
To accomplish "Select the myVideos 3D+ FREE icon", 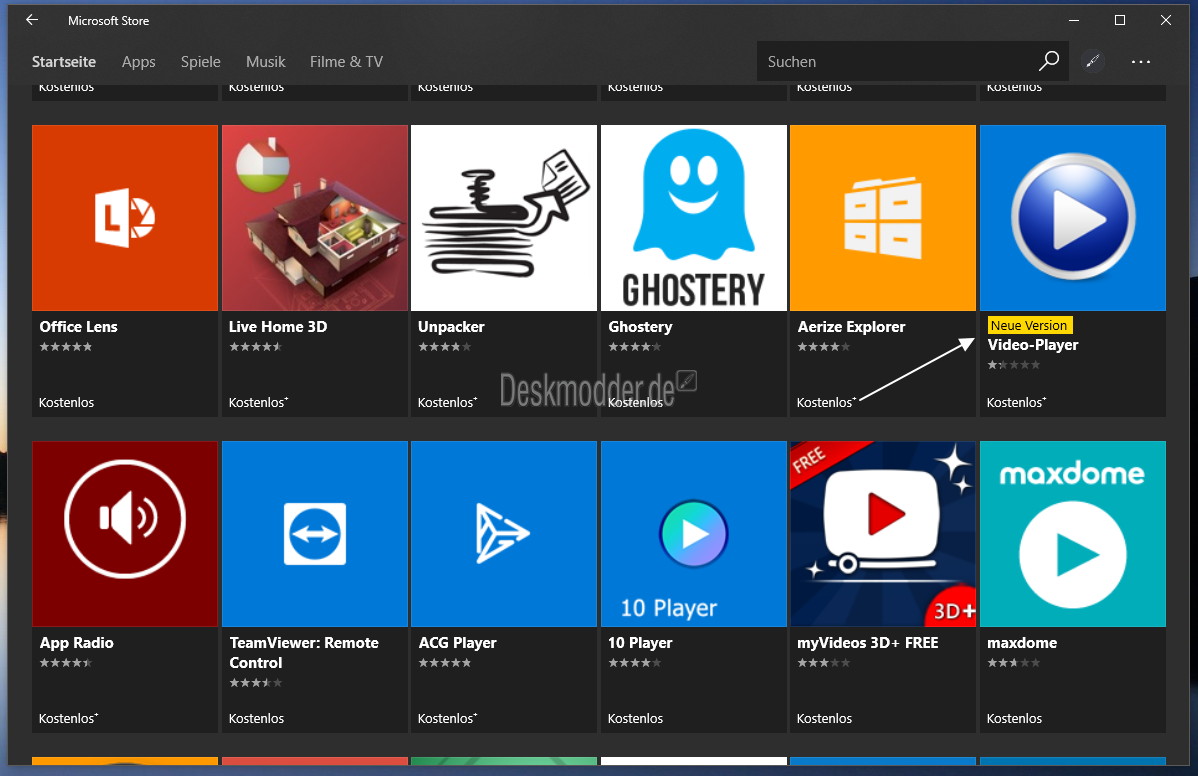I will pyautogui.click(x=883, y=534).
